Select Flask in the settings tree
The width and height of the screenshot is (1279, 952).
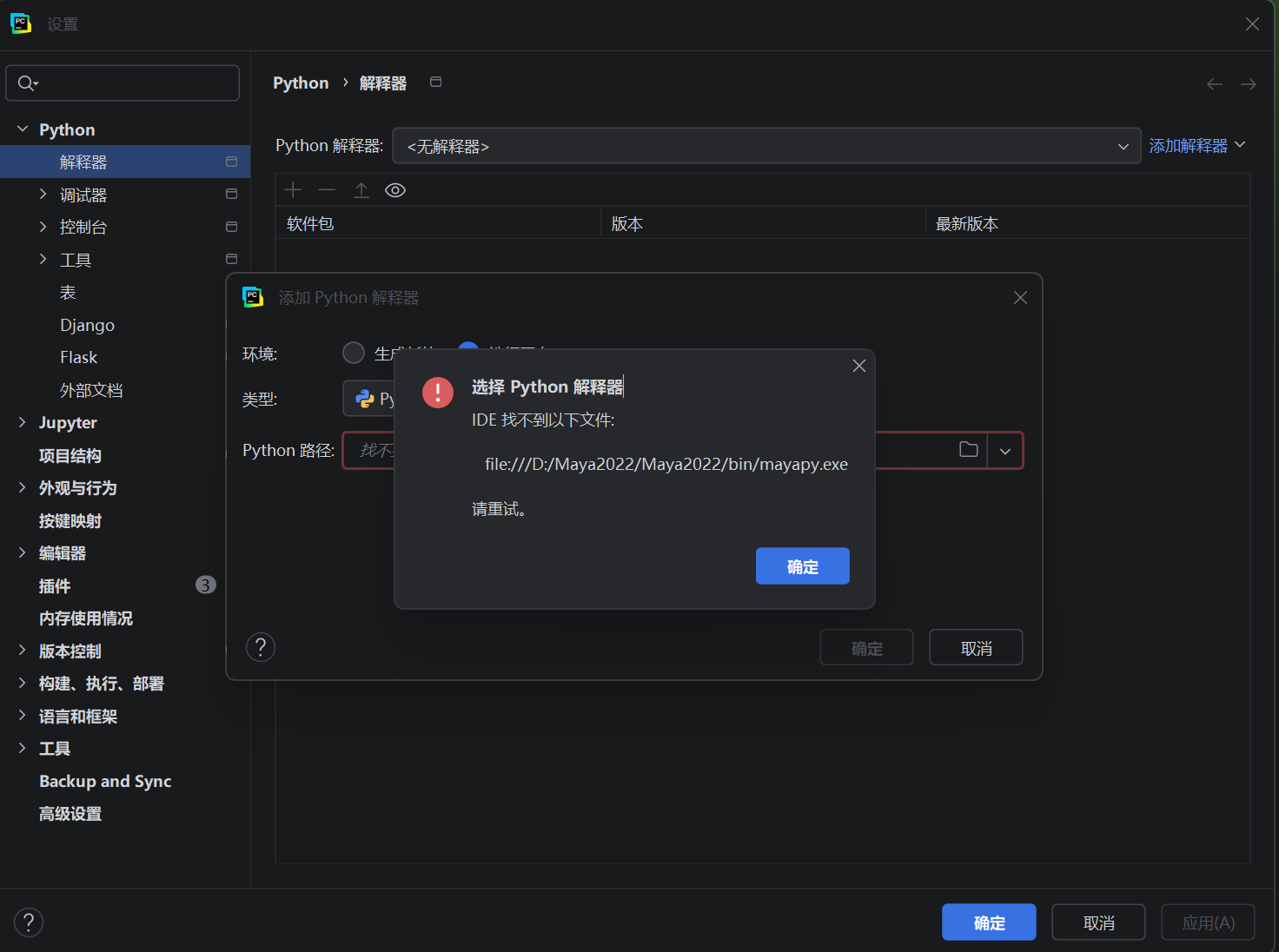[x=78, y=357]
